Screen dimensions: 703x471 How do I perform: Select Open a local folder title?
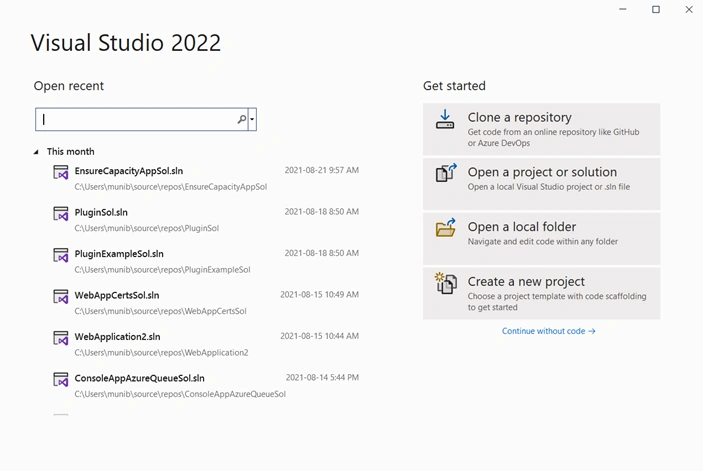(x=522, y=227)
